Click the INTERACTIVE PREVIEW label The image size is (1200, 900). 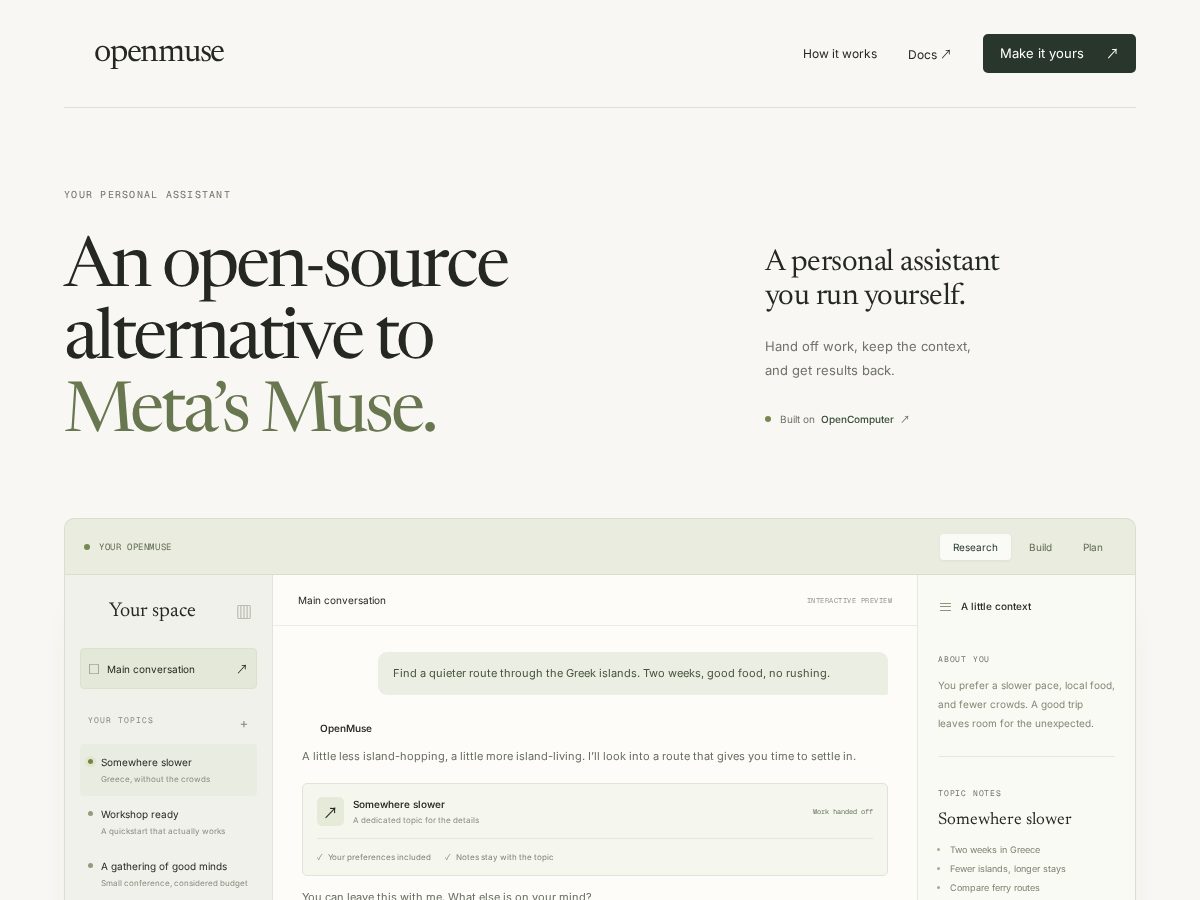point(849,601)
